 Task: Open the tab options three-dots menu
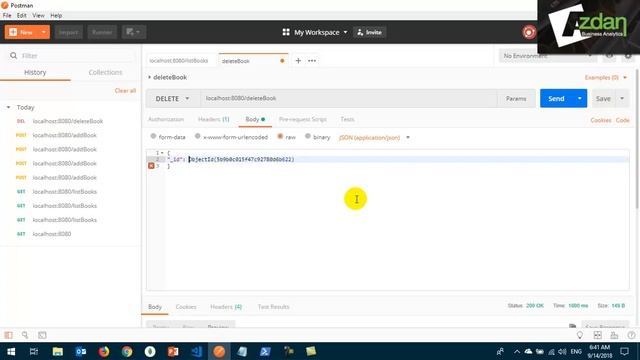click(312, 60)
